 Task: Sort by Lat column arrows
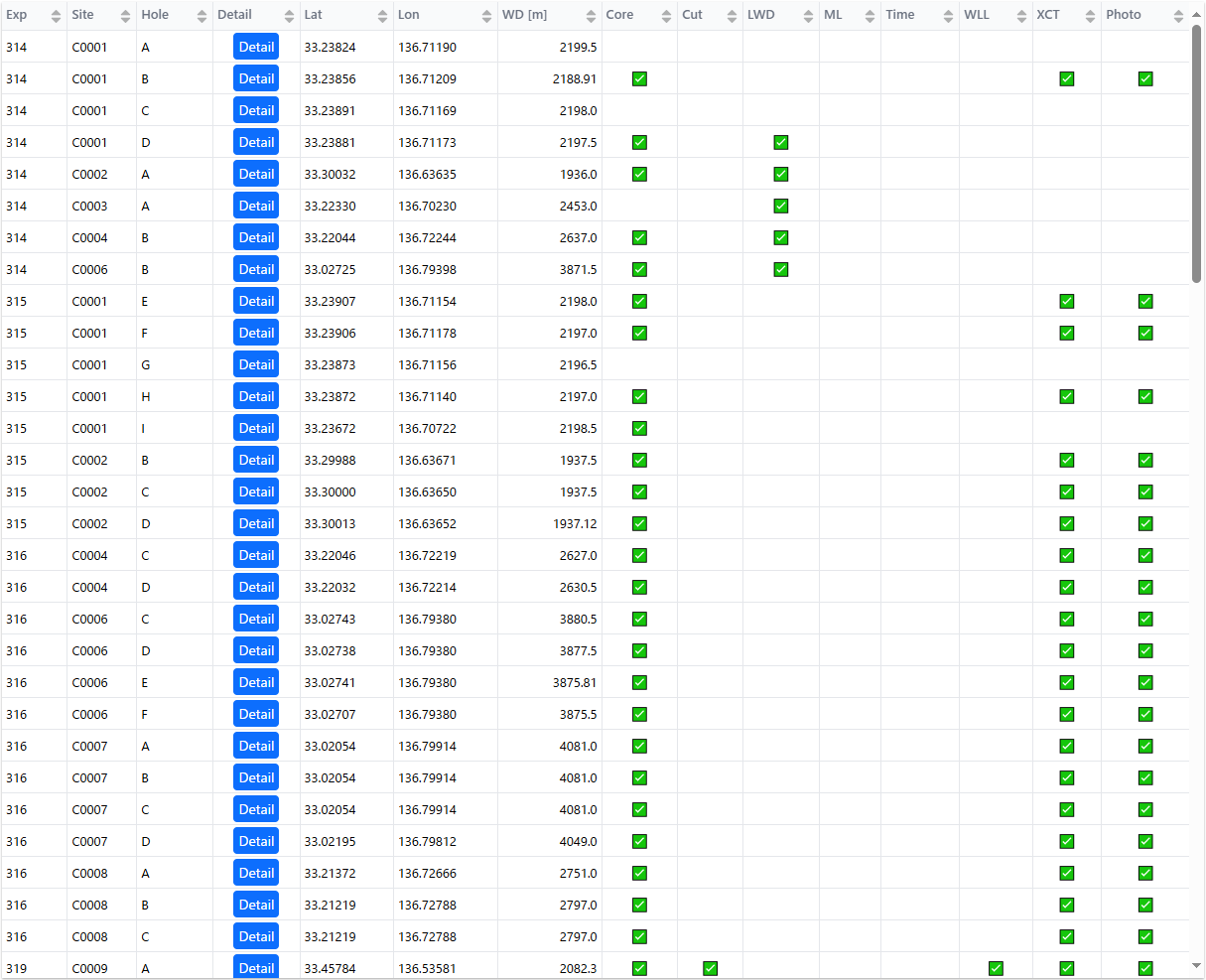click(382, 16)
